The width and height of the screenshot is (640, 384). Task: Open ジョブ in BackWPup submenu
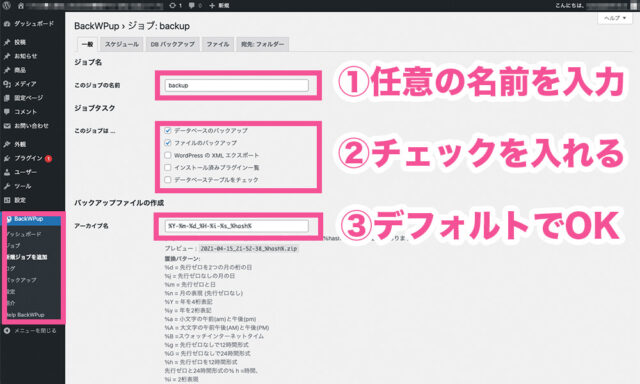[x=13, y=246]
